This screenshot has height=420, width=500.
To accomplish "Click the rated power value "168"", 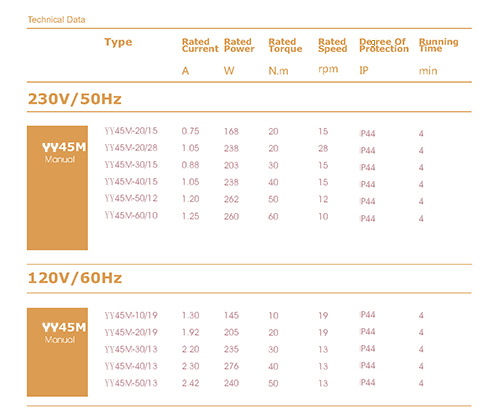I will coord(231,131).
